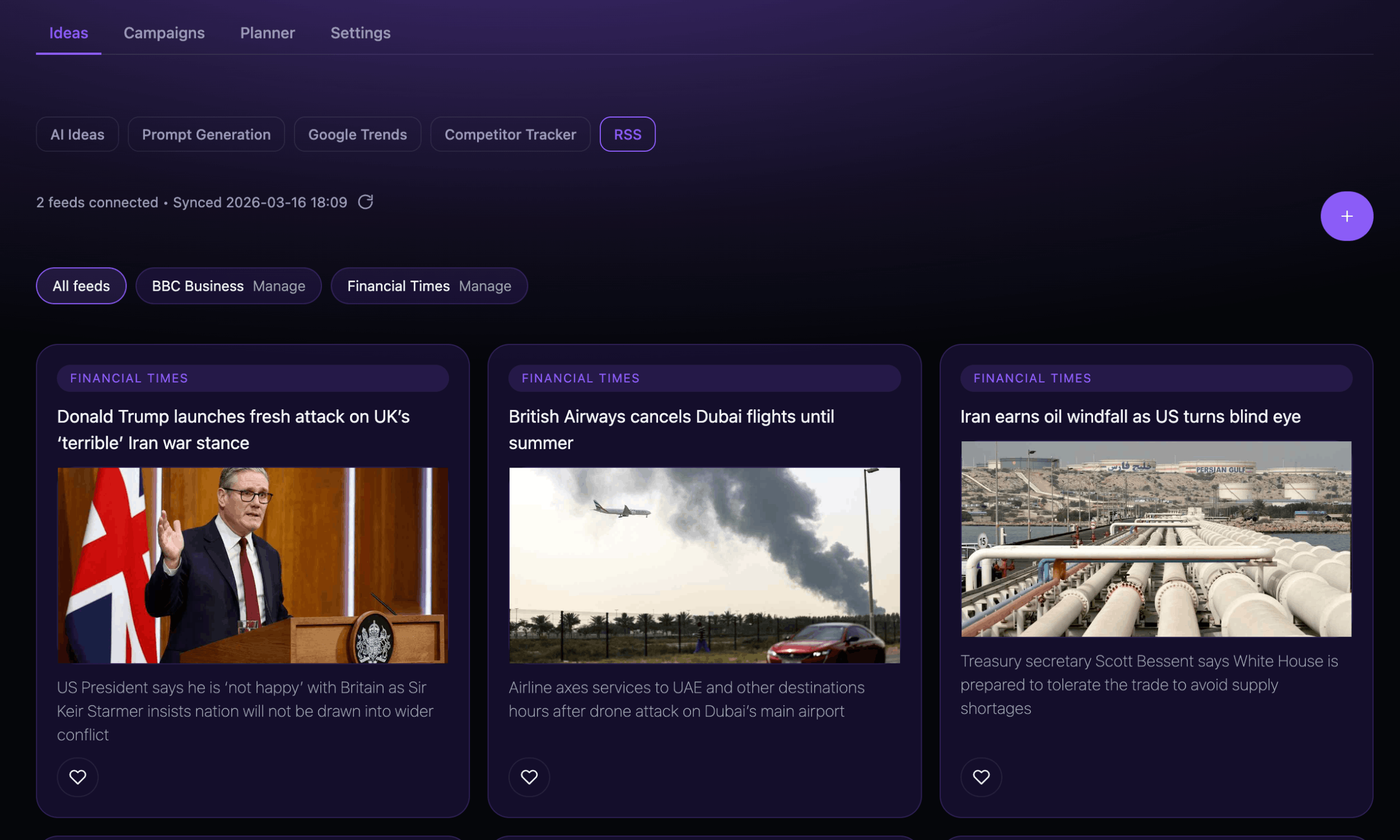The width and height of the screenshot is (1400, 840).
Task: Open the Competitor Tracker section
Action: pos(510,134)
